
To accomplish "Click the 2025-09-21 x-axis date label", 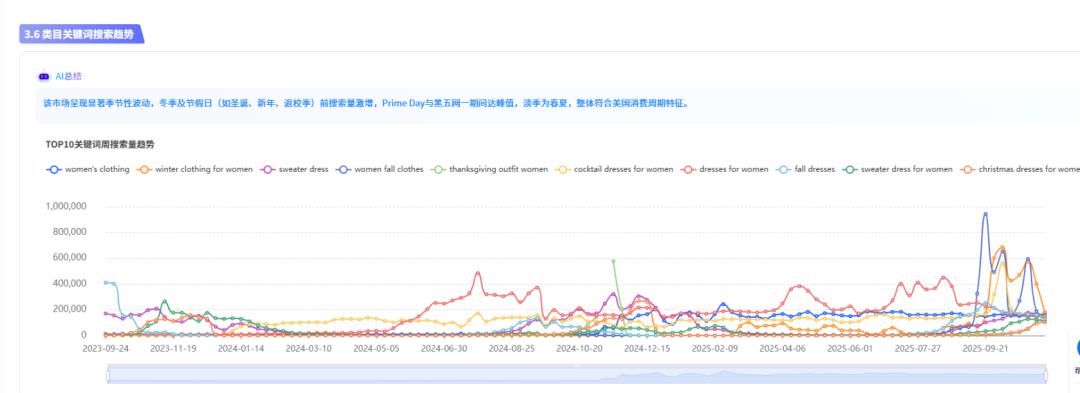I will point(986,348).
